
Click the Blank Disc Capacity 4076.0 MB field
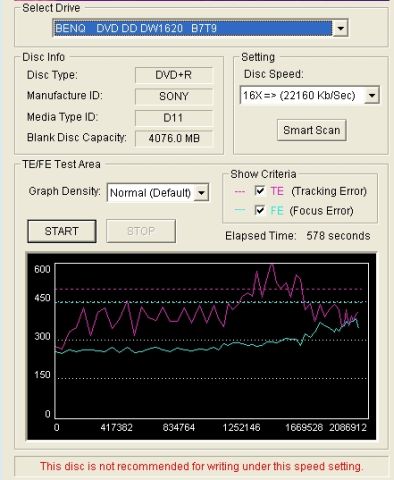tap(174, 138)
